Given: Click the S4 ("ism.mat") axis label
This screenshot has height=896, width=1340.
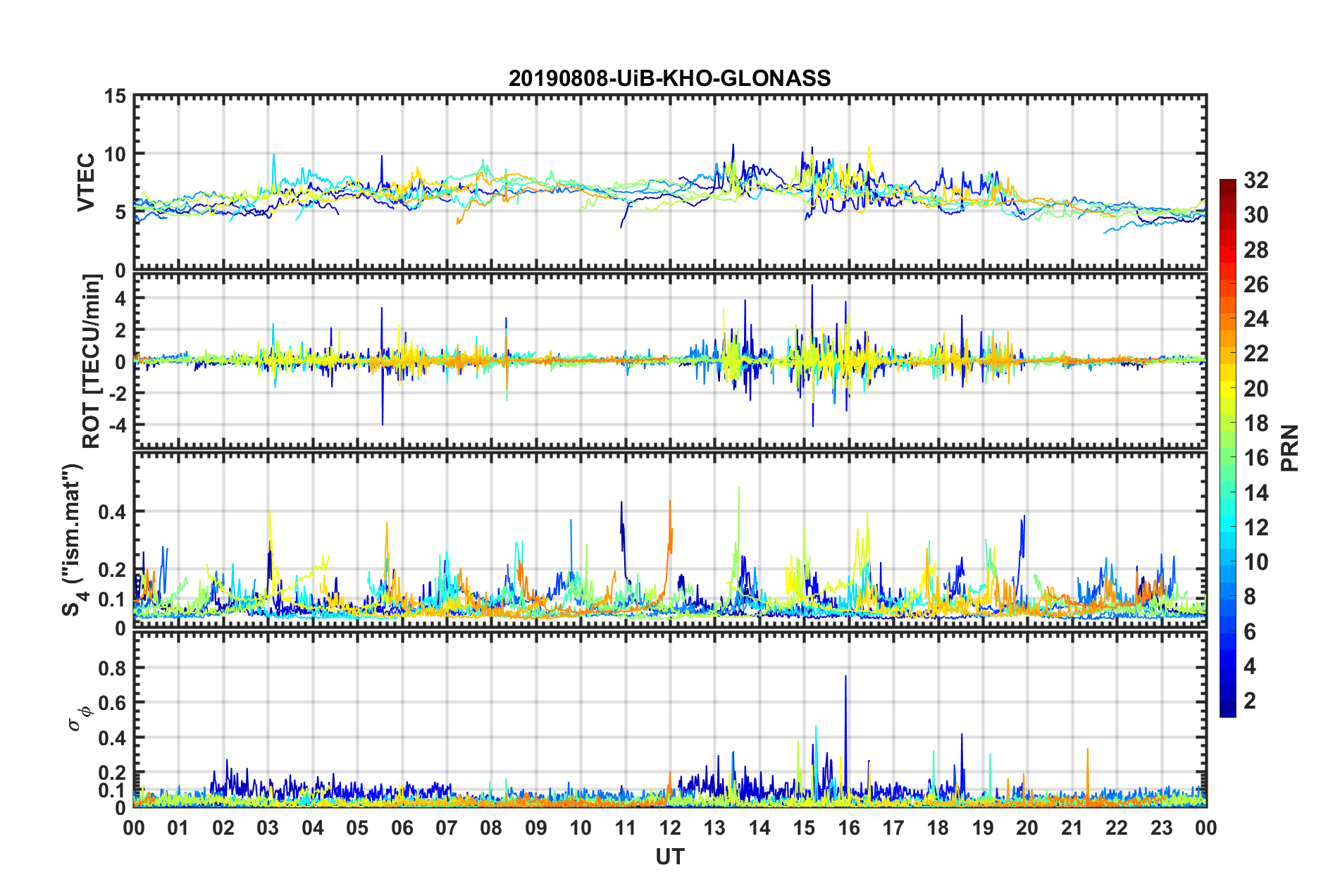Looking at the screenshot, I should [73, 540].
